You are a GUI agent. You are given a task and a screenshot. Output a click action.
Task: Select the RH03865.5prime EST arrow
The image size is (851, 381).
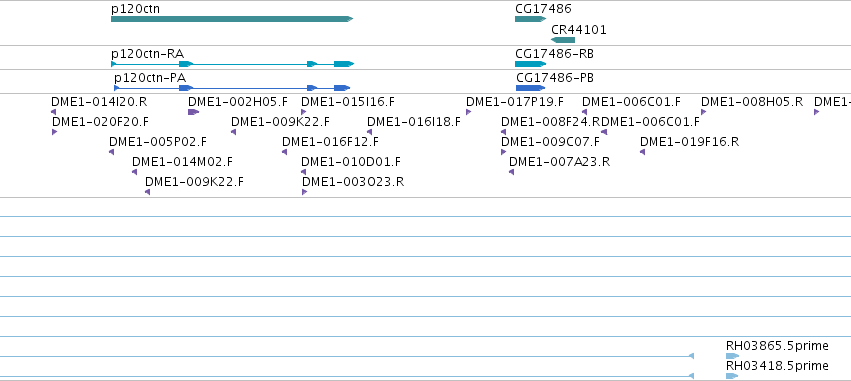click(733, 356)
